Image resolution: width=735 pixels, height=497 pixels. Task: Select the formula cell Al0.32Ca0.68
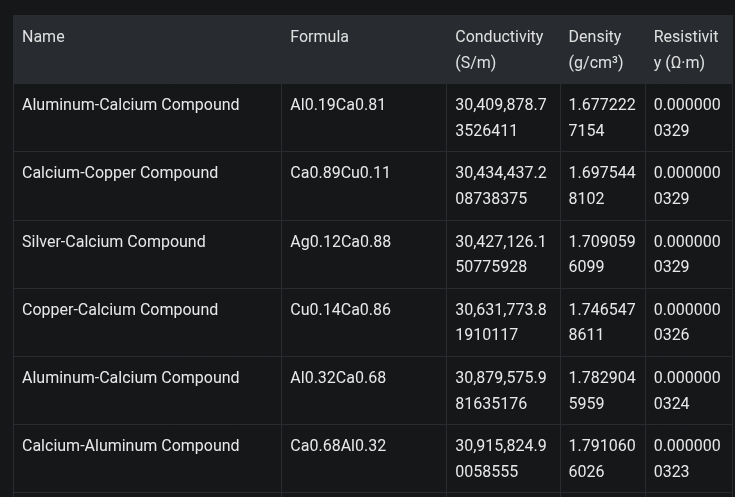coord(337,378)
